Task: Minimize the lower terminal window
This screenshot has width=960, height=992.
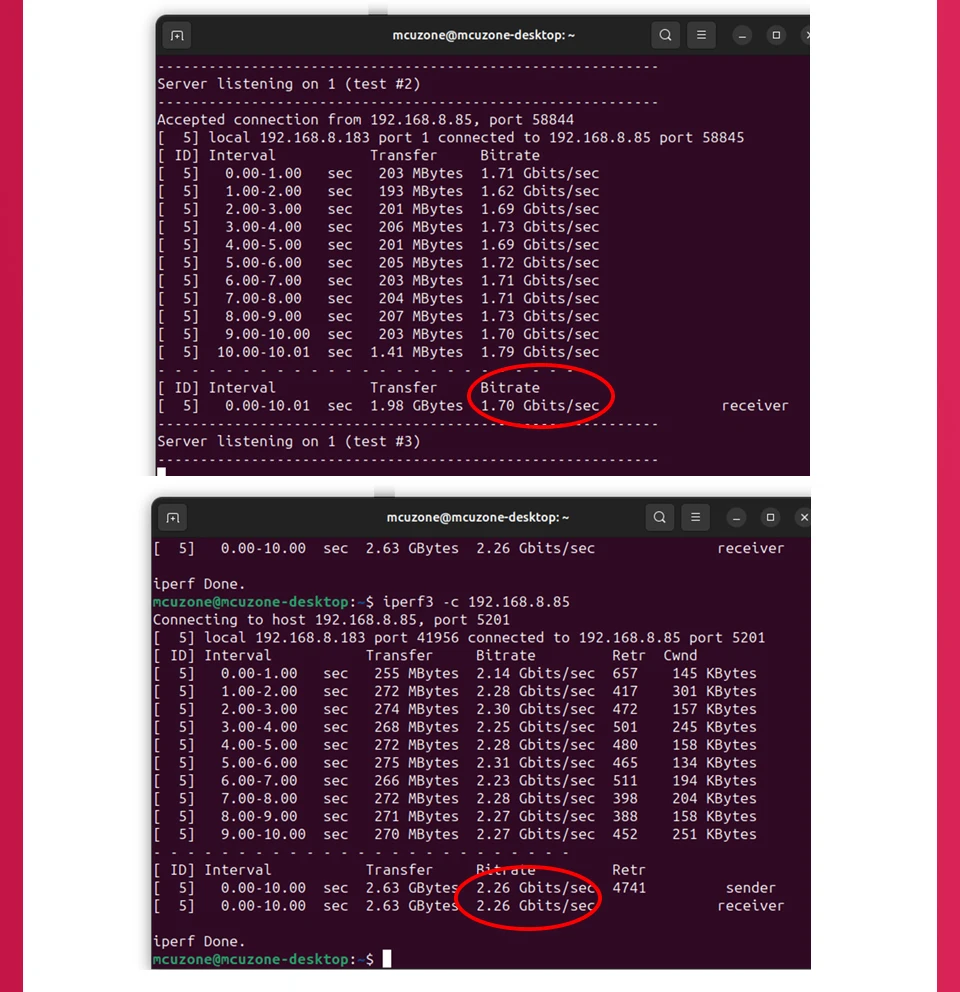Action: (x=737, y=518)
